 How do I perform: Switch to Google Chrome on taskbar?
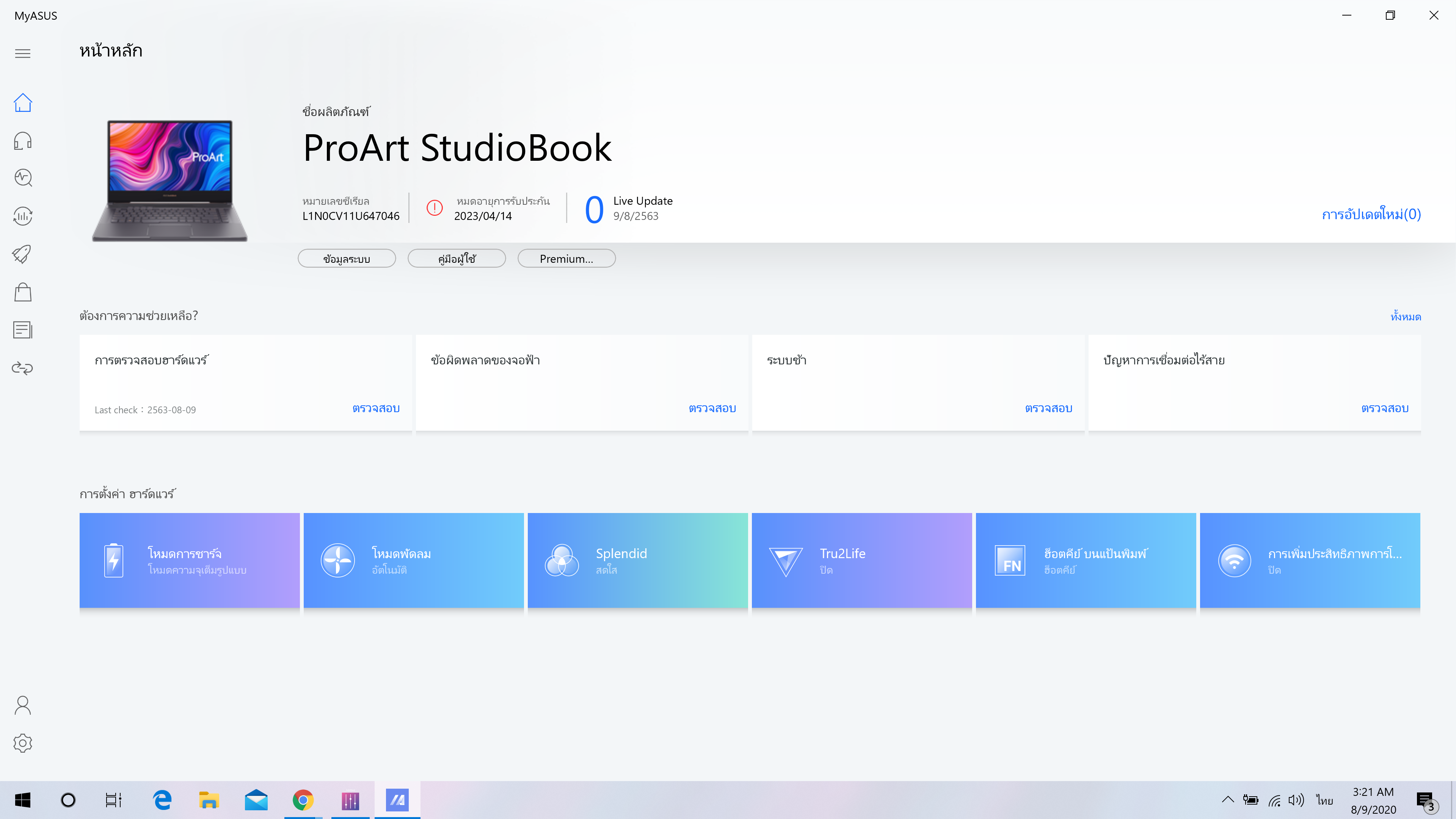pyautogui.click(x=303, y=800)
